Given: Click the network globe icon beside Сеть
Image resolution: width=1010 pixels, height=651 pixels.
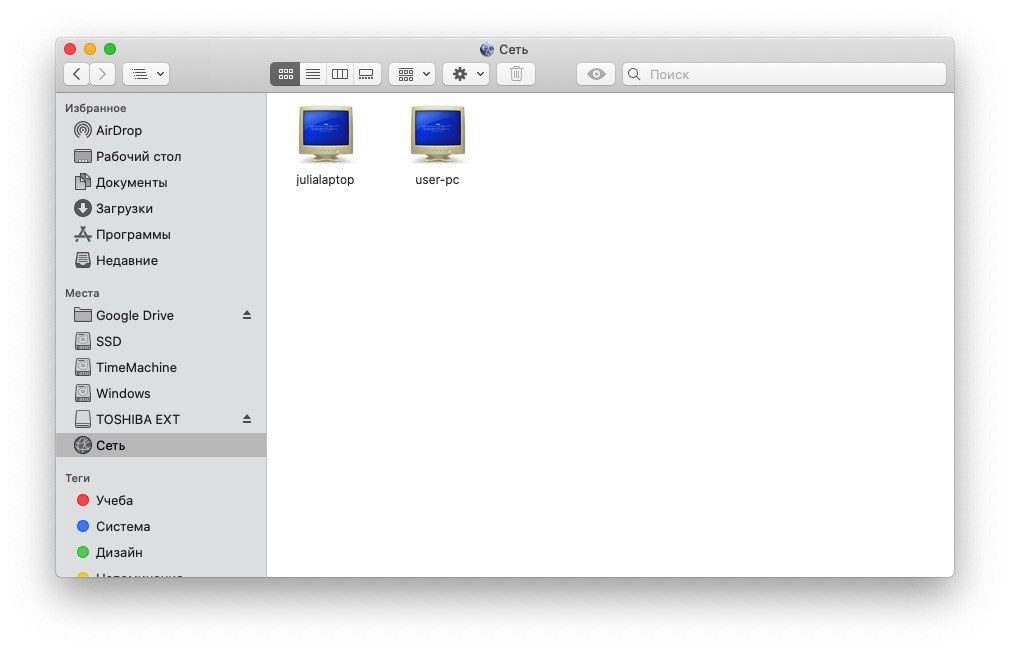Looking at the screenshot, I should [82, 445].
